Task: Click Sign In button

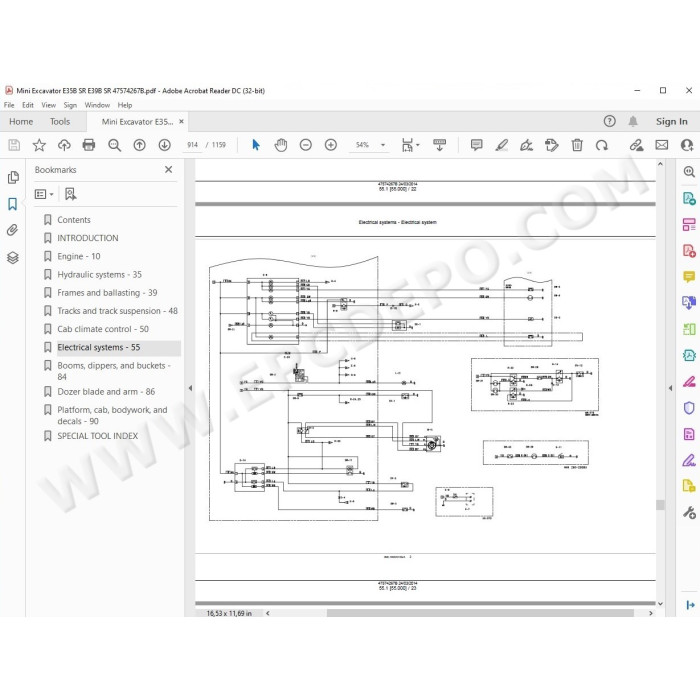Action: (x=671, y=121)
